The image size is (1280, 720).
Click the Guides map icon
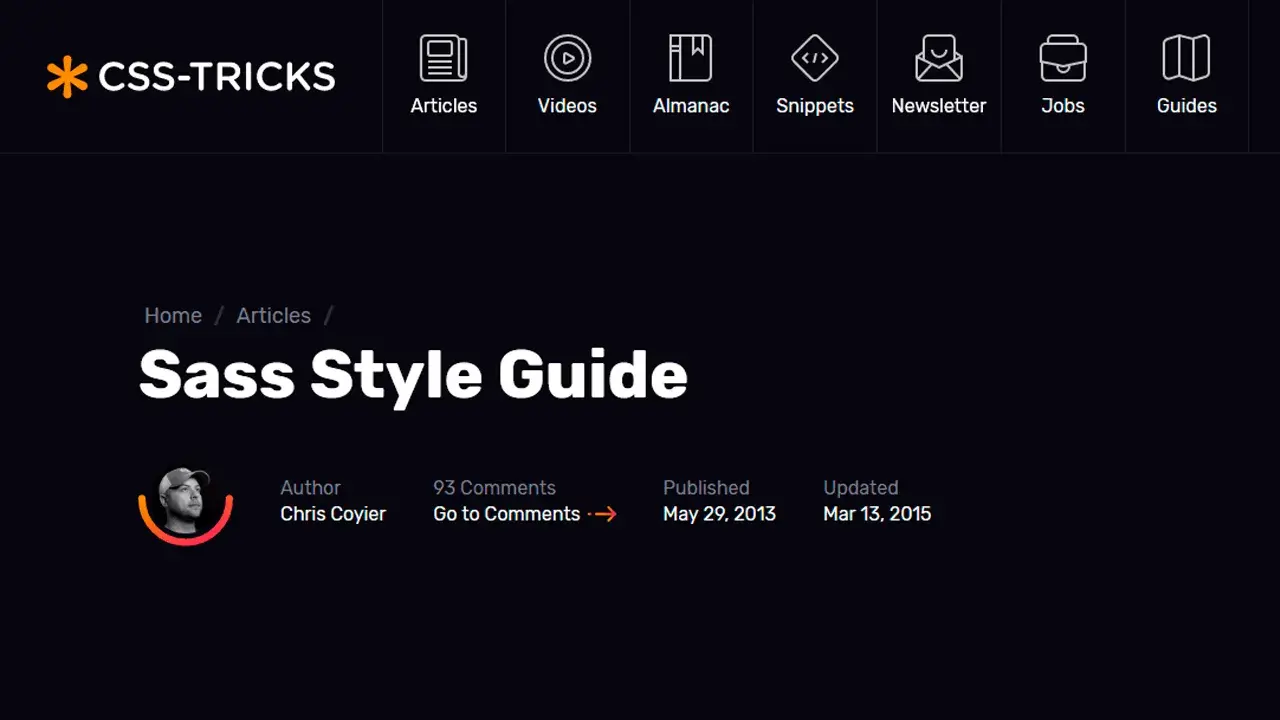tap(1187, 58)
